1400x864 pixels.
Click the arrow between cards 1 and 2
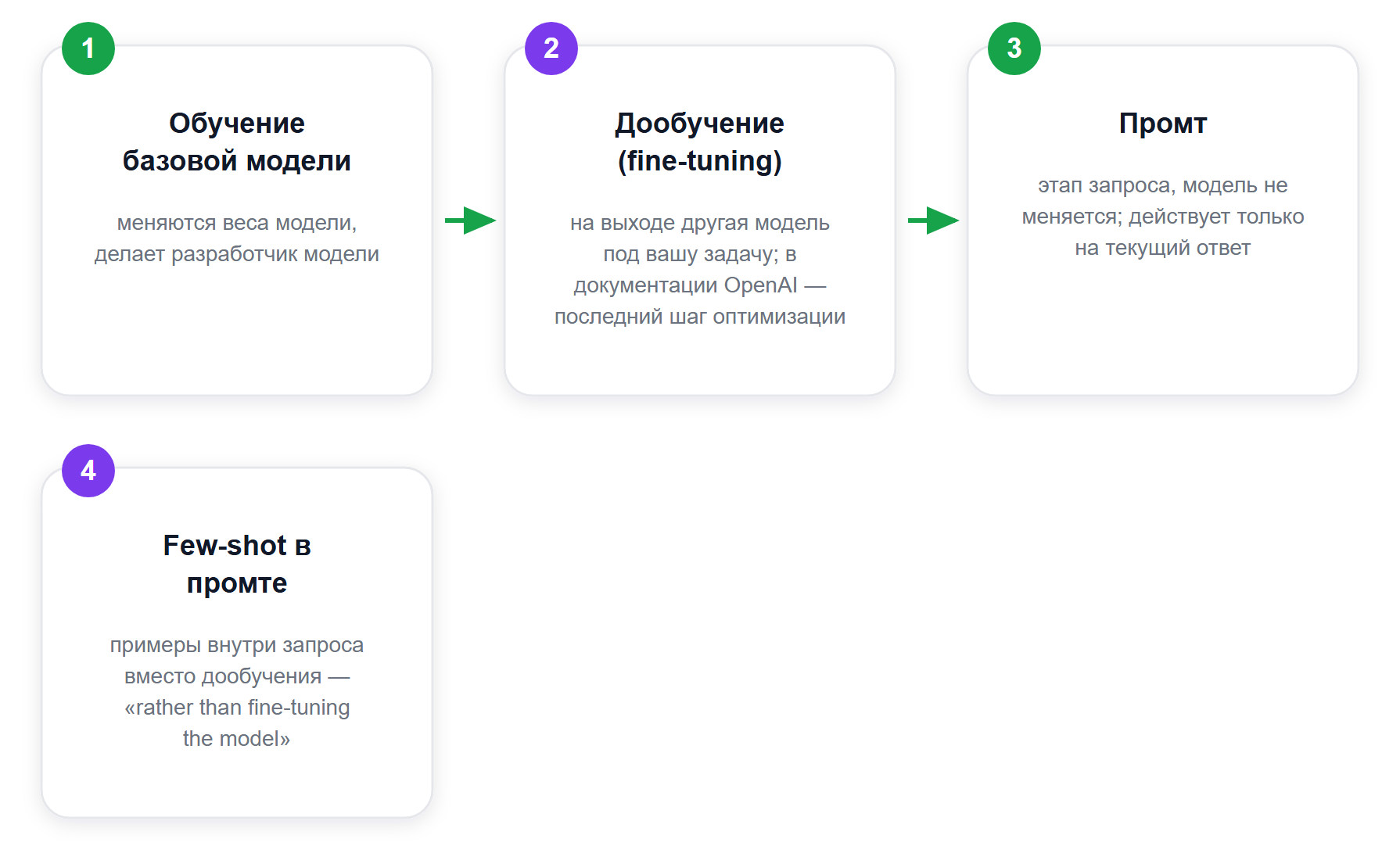(470, 220)
